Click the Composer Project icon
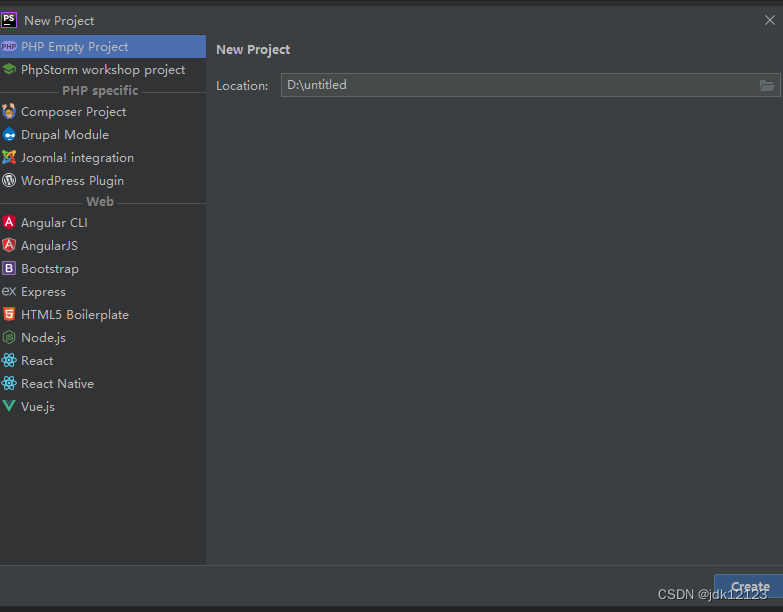Image resolution: width=783 pixels, height=612 pixels. pyautogui.click(x=9, y=111)
